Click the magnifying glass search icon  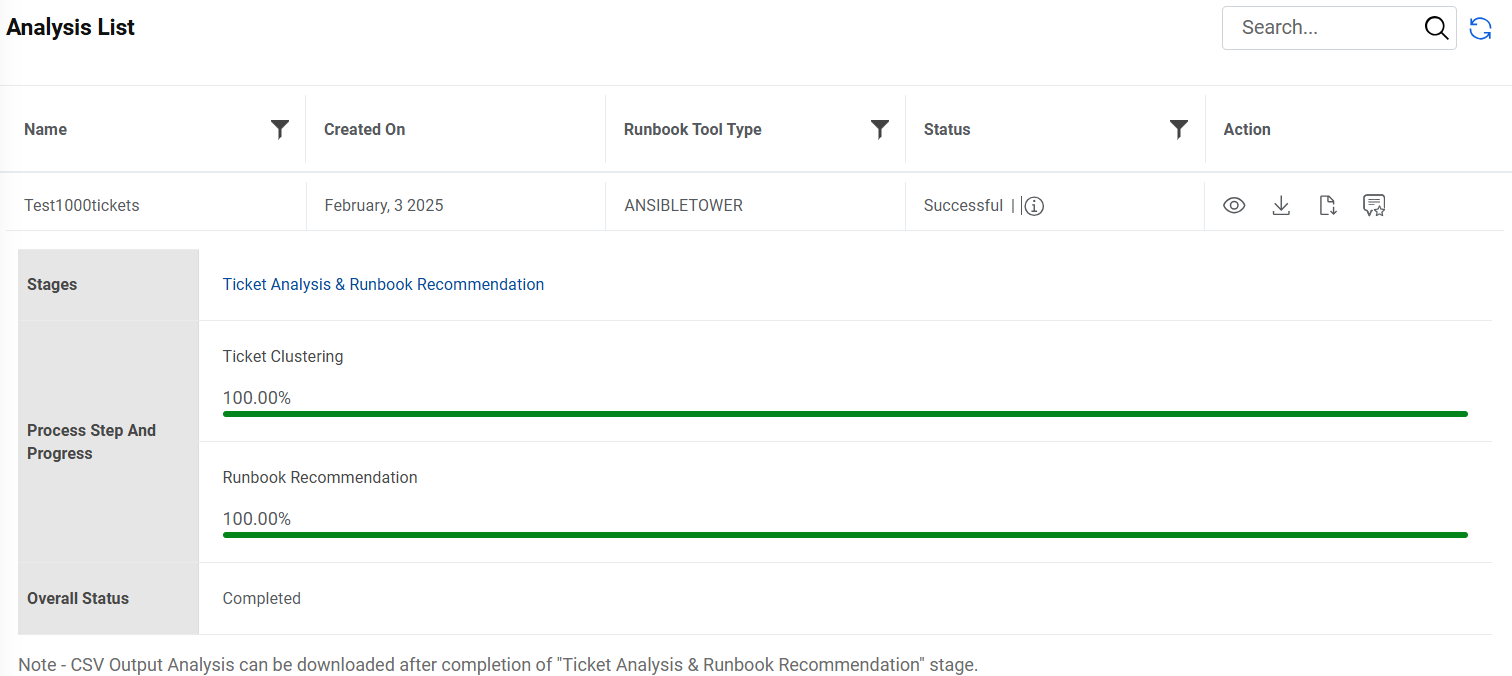click(1436, 28)
